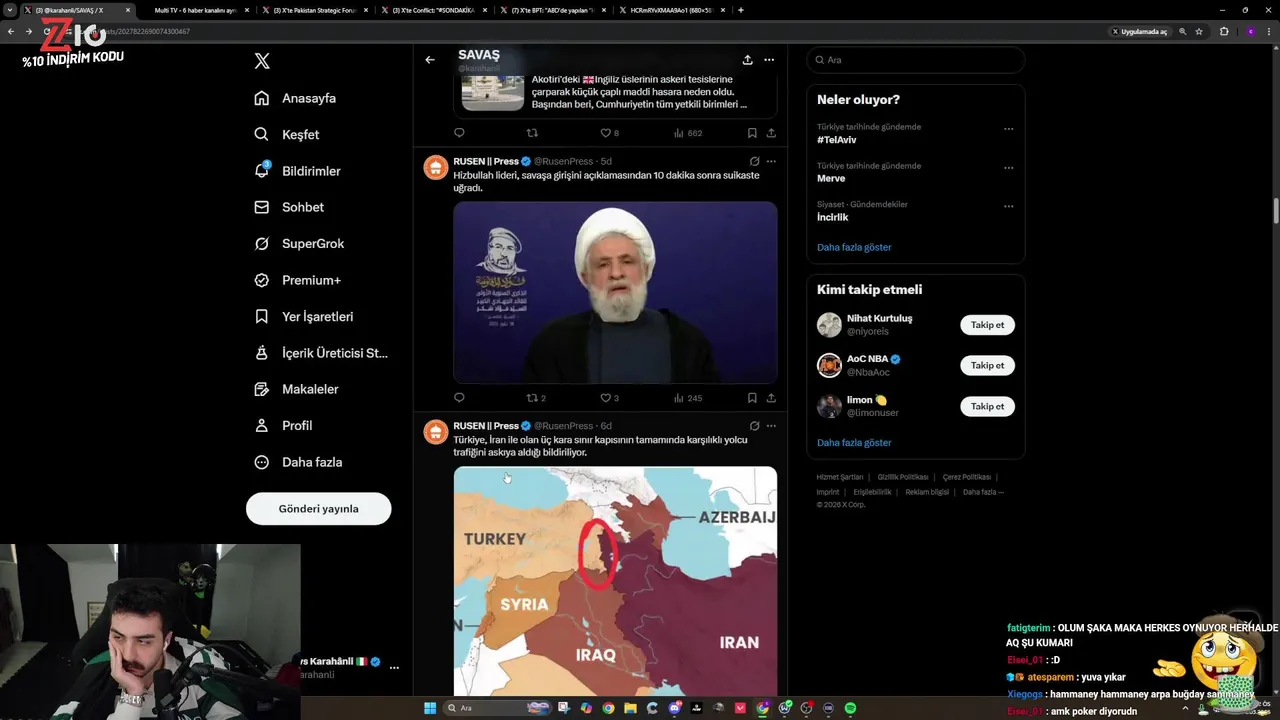Image resolution: width=1280 pixels, height=720 pixels.
Task: Bookmark the top tweet with 662 views
Action: point(752,133)
